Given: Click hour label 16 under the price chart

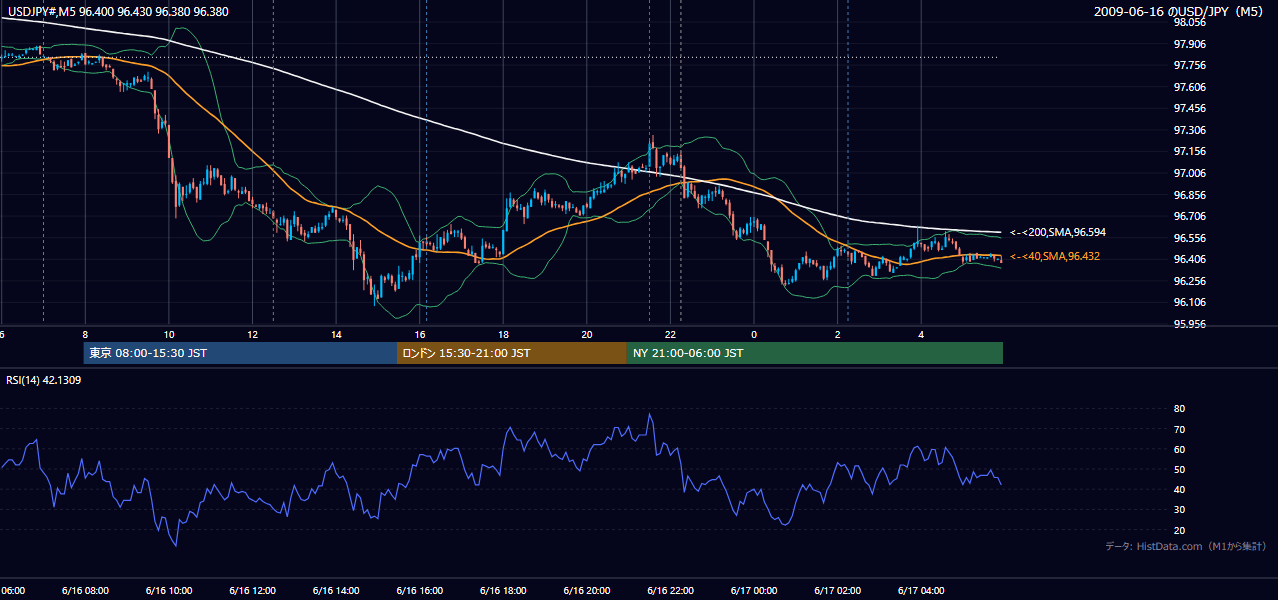Looking at the screenshot, I should 420,334.
